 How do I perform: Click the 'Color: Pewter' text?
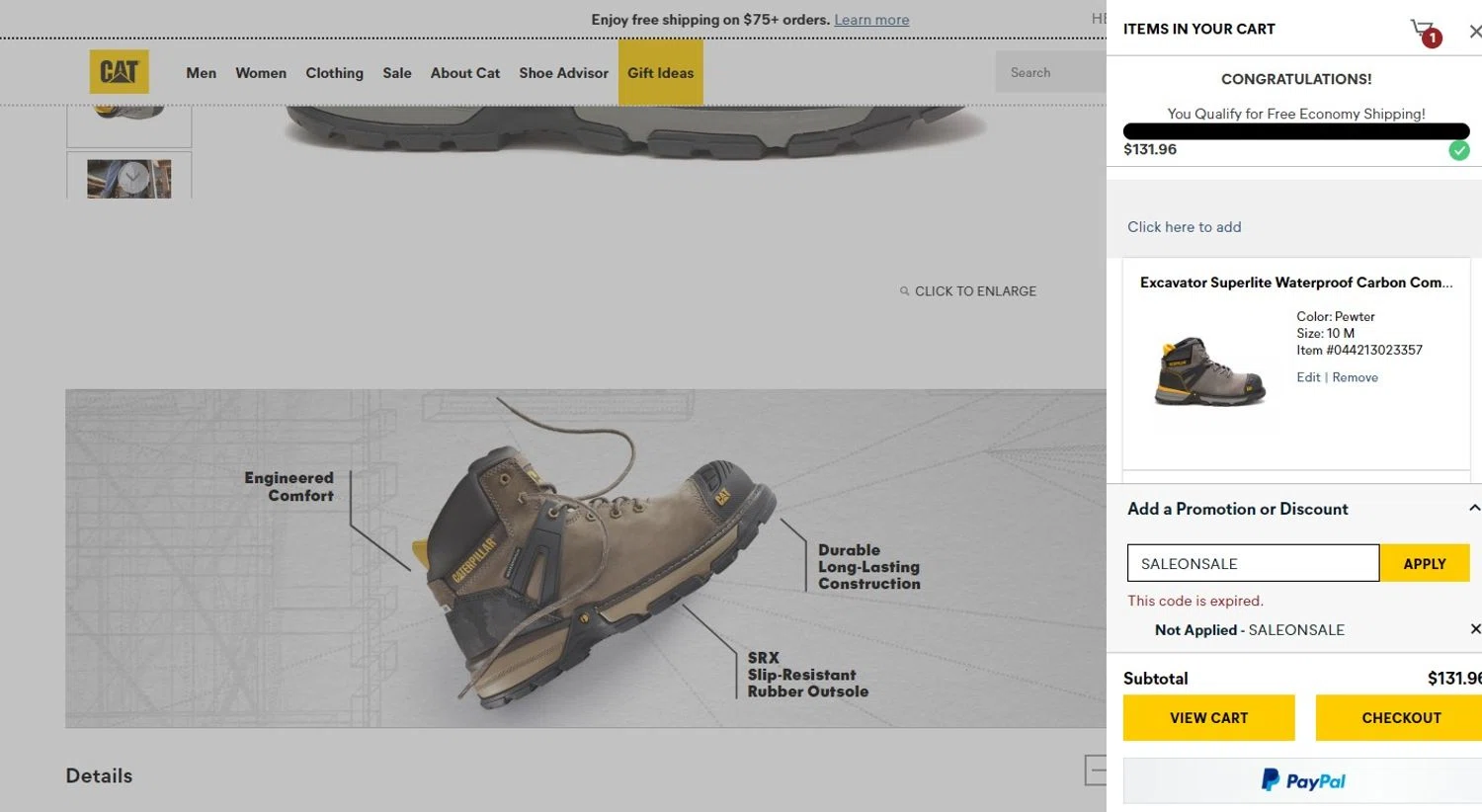pyautogui.click(x=1335, y=316)
